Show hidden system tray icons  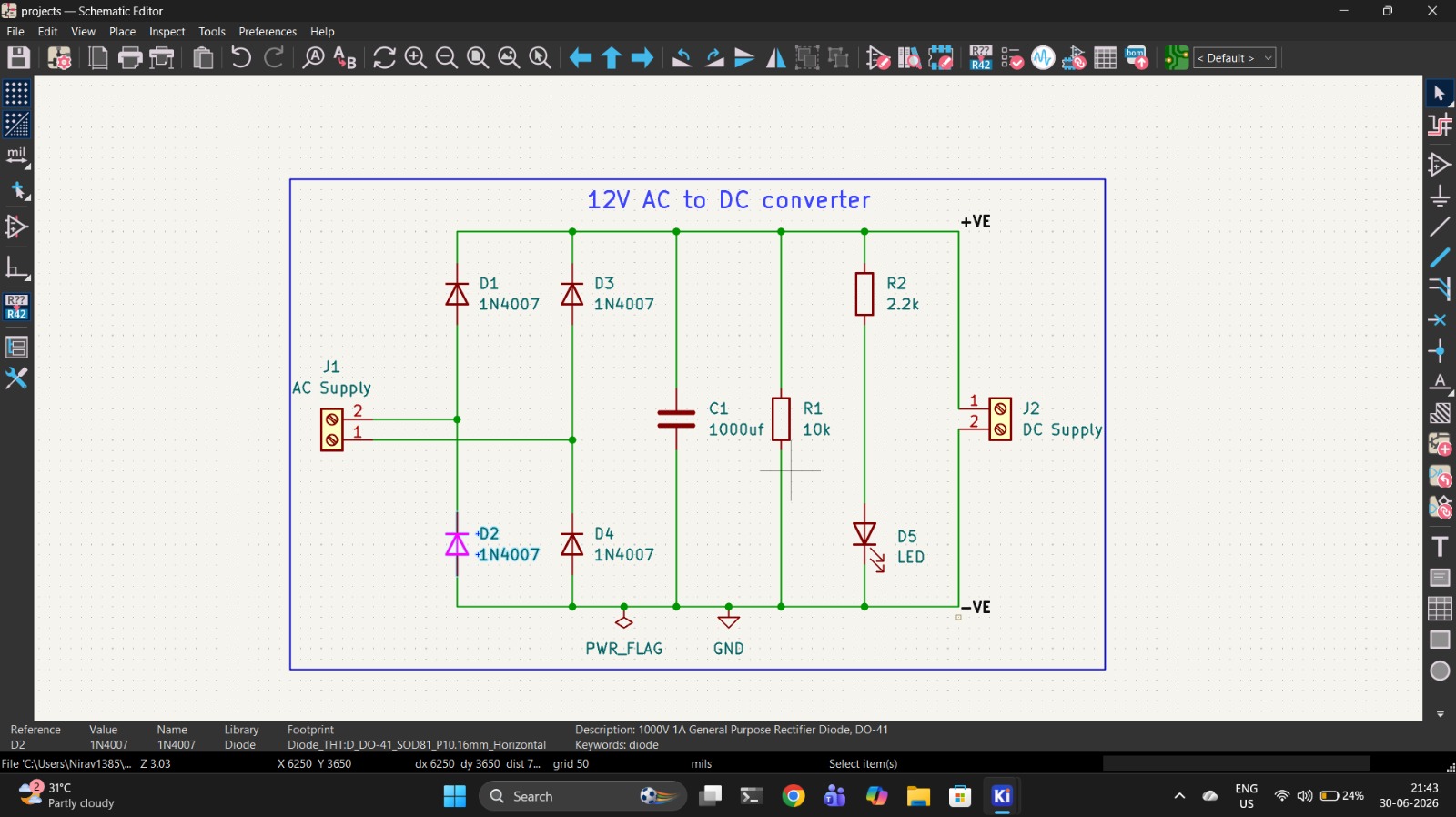click(x=1179, y=796)
